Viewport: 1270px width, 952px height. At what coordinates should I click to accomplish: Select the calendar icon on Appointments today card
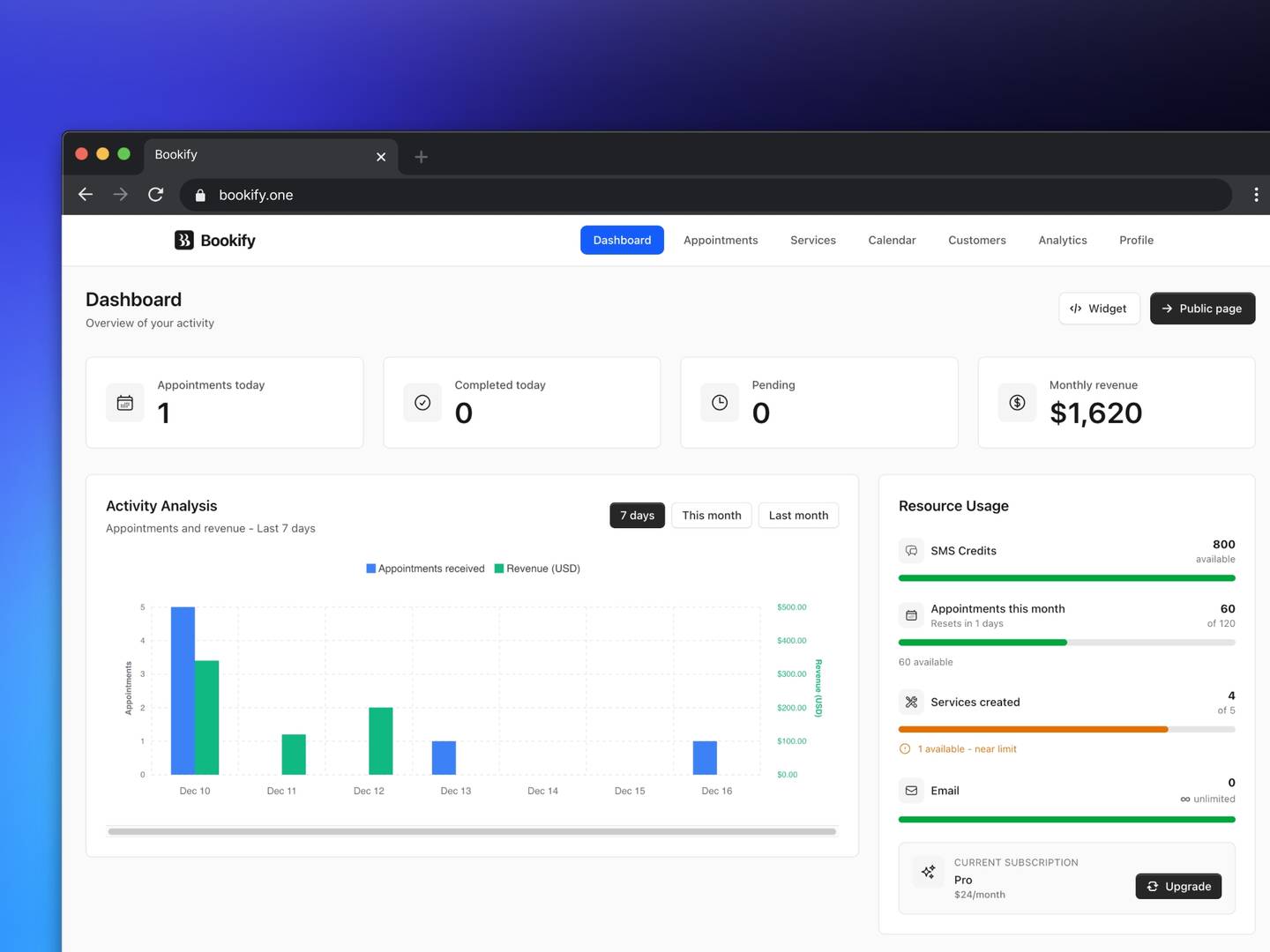124,402
